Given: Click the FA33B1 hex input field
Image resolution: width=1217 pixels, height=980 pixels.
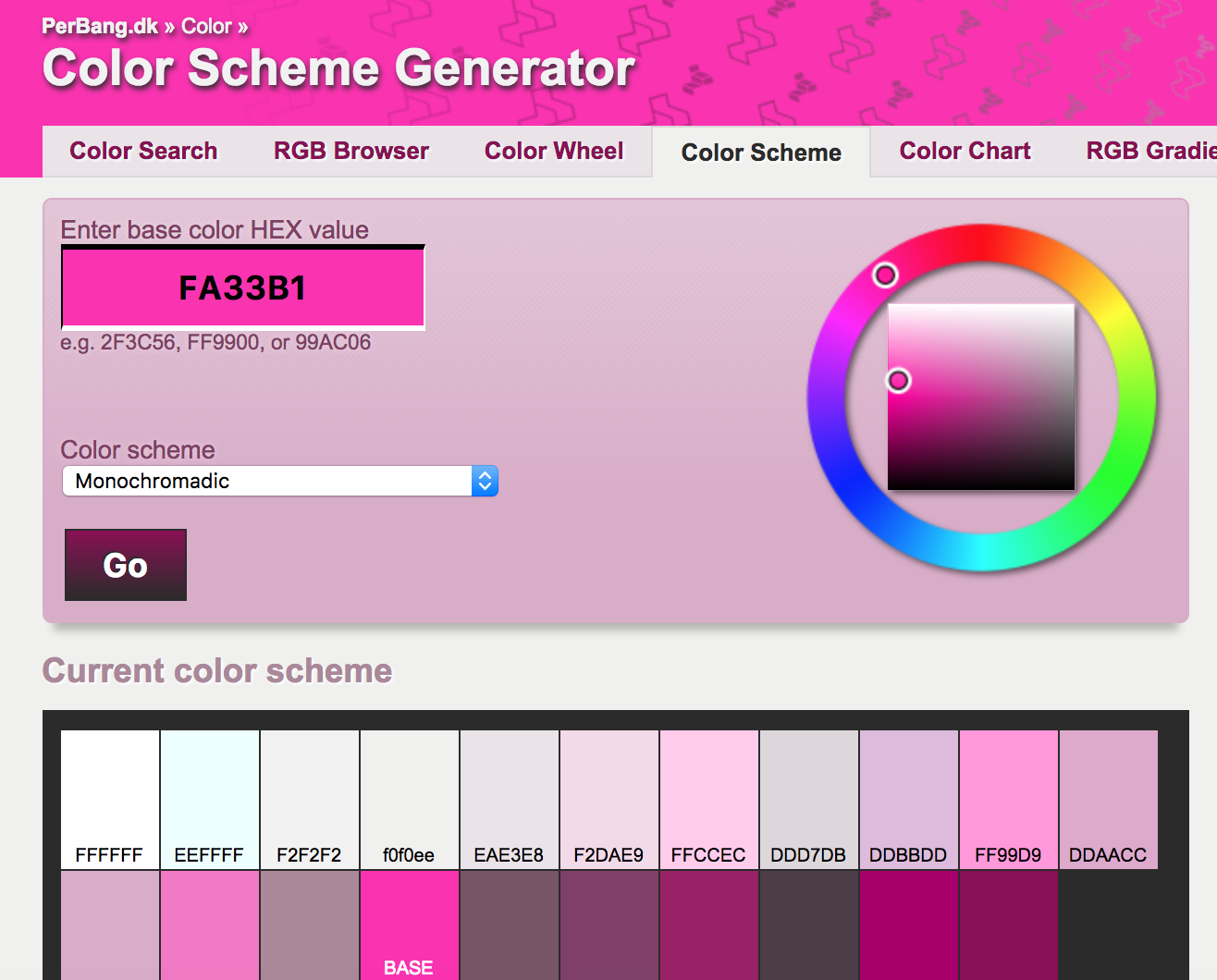Looking at the screenshot, I should pyautogui.click(x=242, y=288).
